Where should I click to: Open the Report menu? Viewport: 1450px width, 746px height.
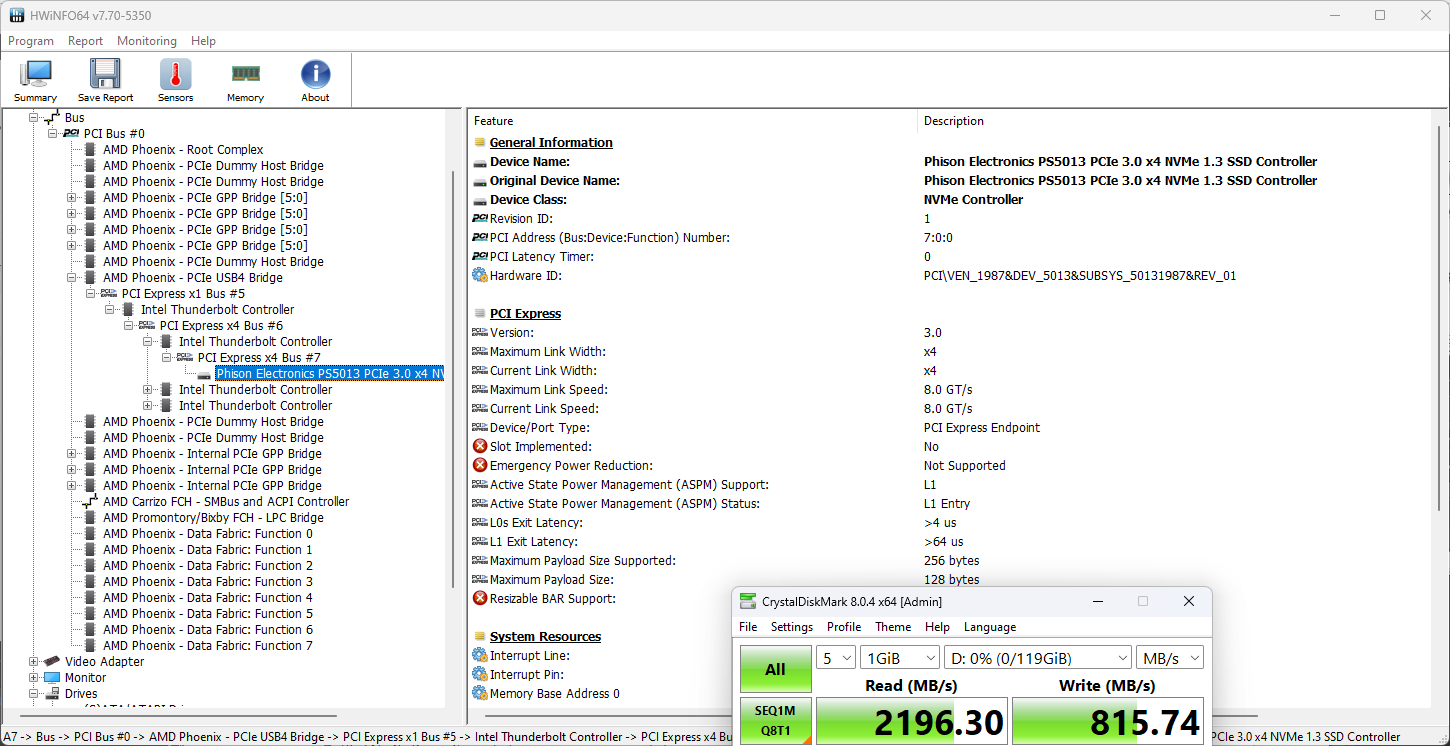(x=85, y=41)
